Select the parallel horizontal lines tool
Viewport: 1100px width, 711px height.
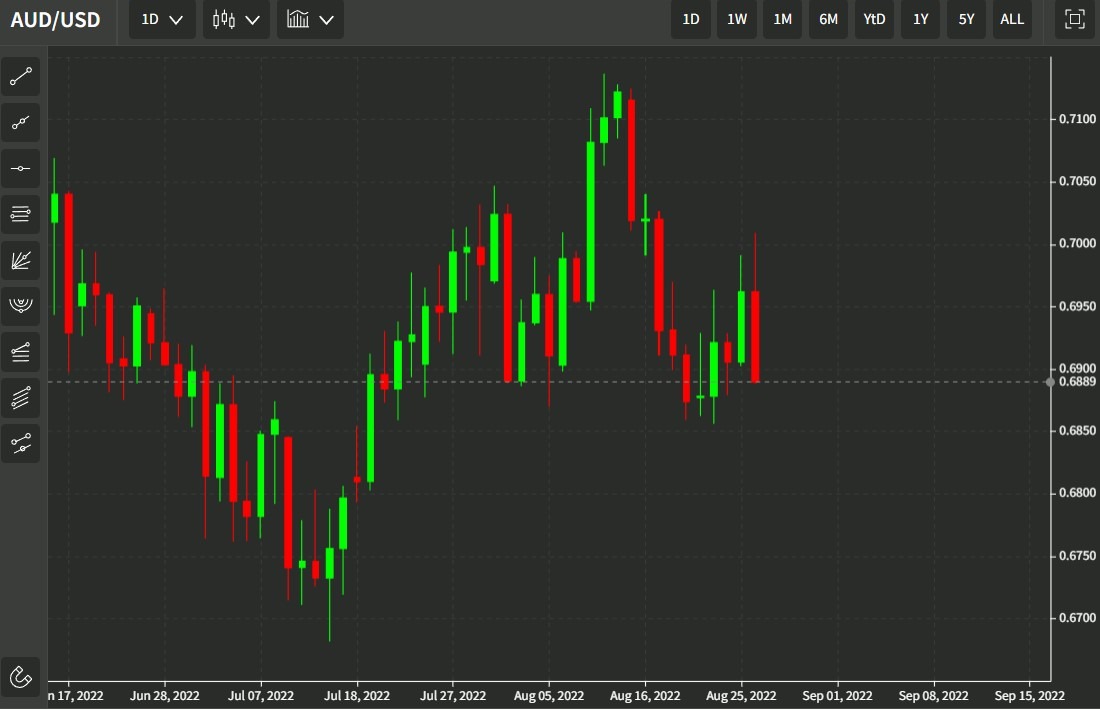(20, 214)
